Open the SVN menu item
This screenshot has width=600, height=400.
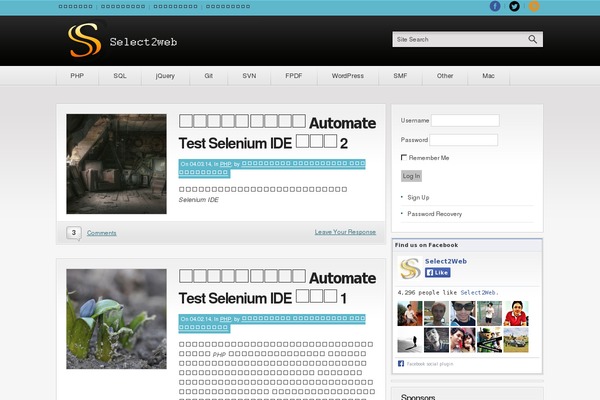click(249, 76)
